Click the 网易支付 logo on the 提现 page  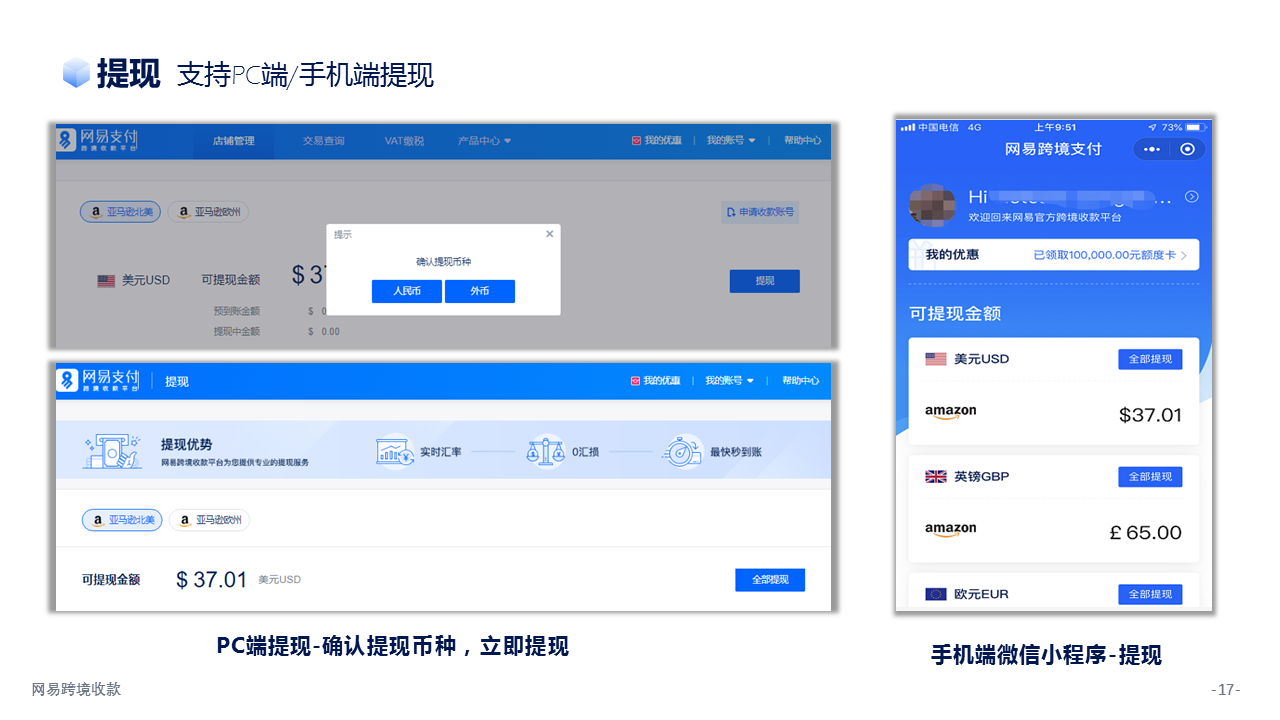(x=98, y=380)
